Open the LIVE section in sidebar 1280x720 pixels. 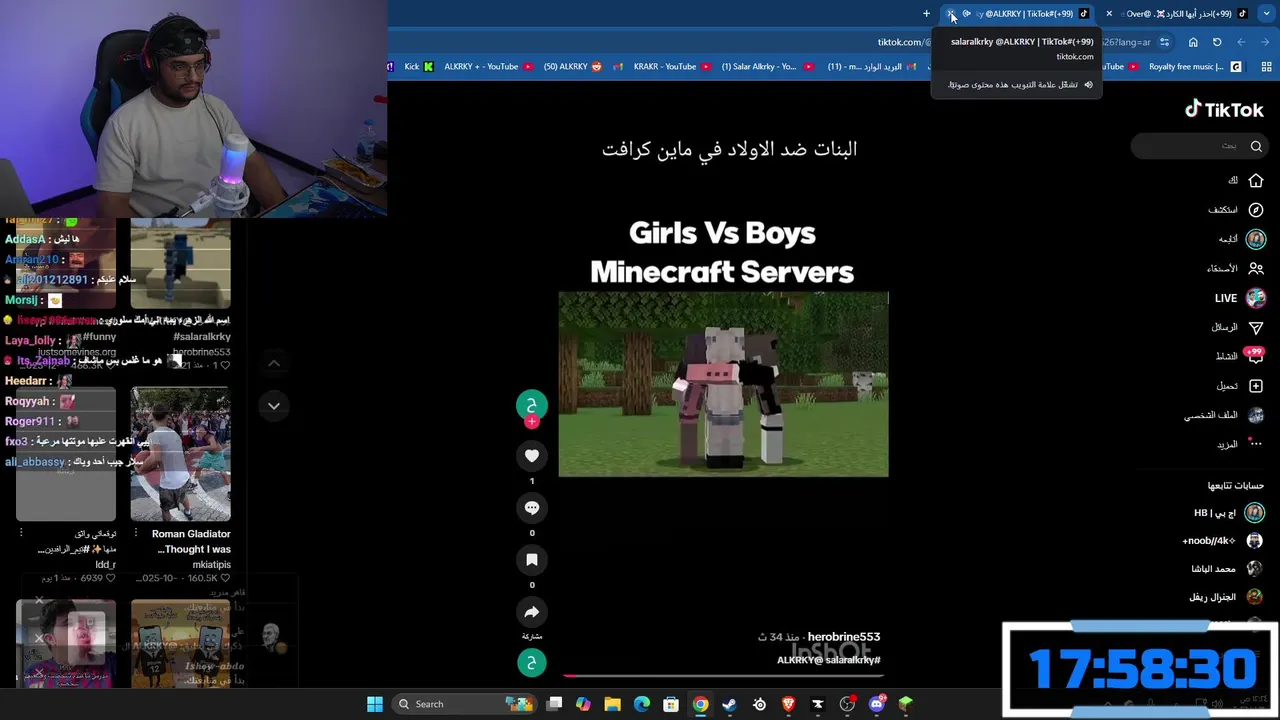click(x=1241, y=298)
